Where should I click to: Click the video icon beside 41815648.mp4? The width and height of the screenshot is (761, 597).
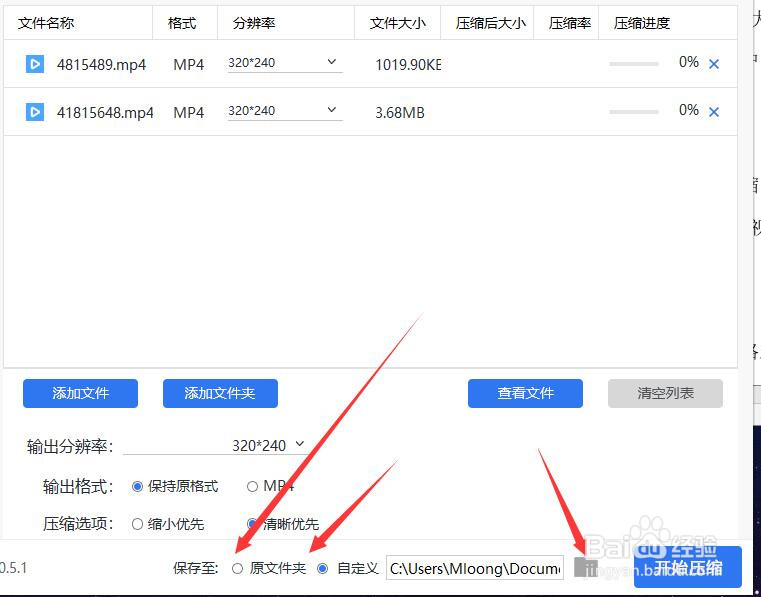35,112
